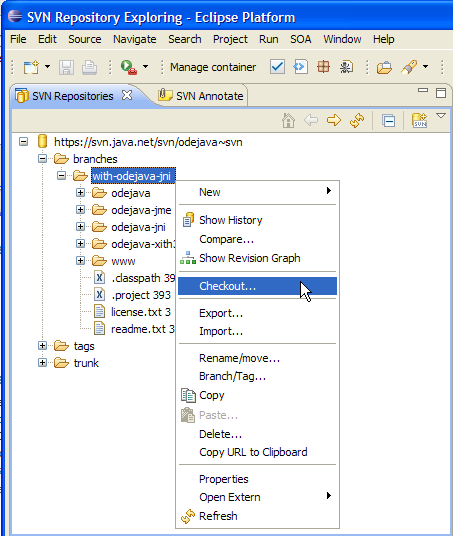
Task: Click the Manage container toolbar label
Action: pos(213,67)
